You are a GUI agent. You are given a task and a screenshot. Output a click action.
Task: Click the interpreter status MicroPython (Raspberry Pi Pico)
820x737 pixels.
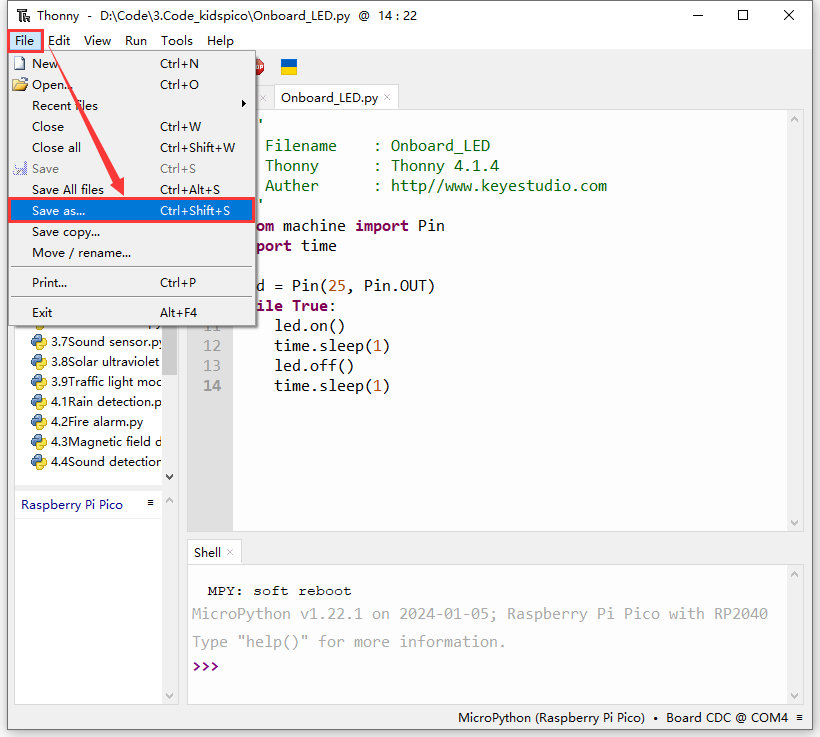tap(551, 718)
